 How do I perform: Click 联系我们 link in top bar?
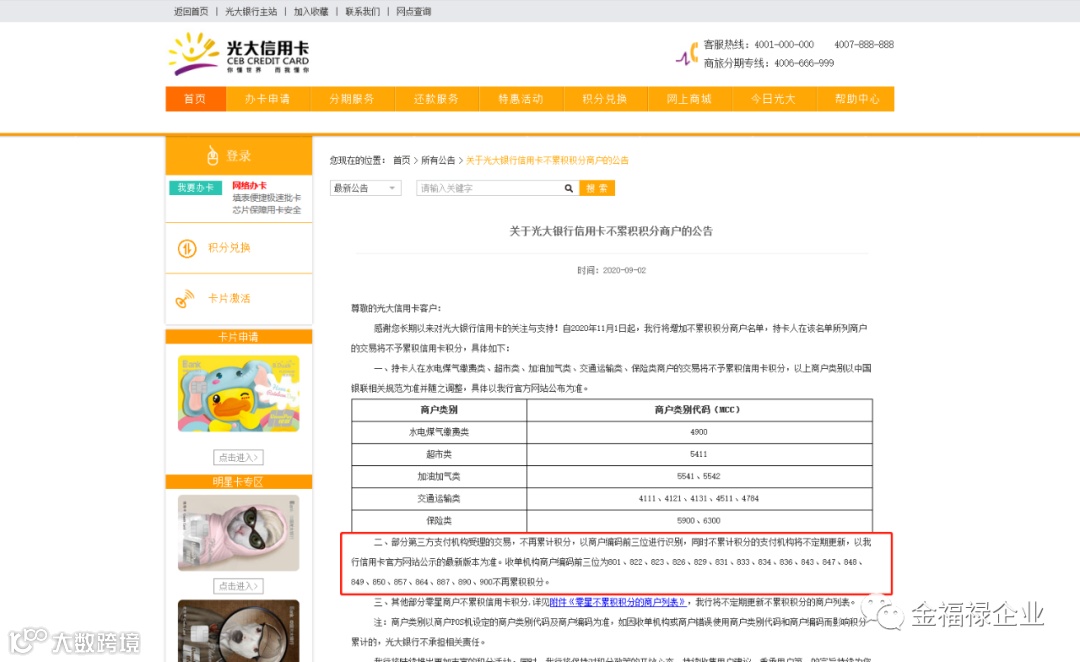point(362,12)
